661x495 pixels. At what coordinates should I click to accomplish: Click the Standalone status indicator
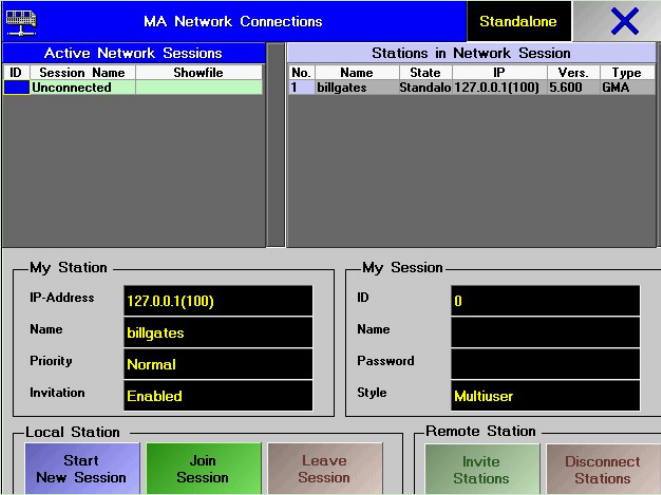point(519,21)
